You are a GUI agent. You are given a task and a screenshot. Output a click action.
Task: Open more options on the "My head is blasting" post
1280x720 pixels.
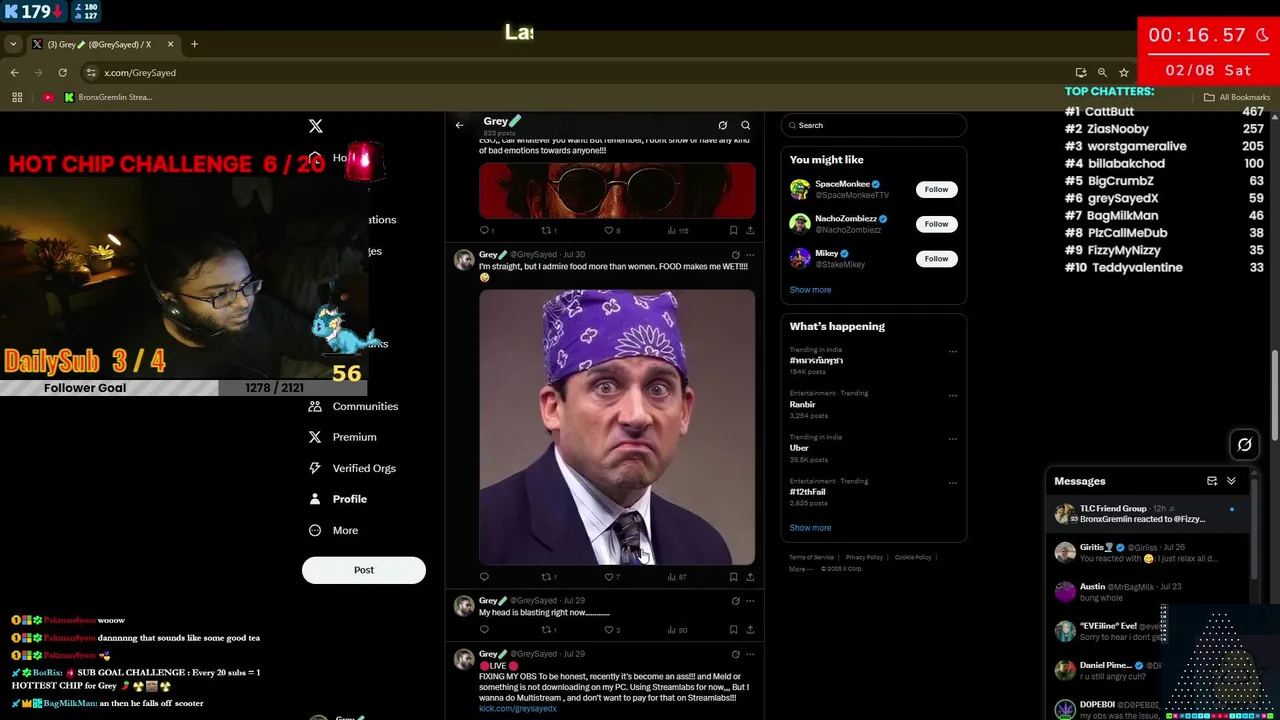coord(750,601)
